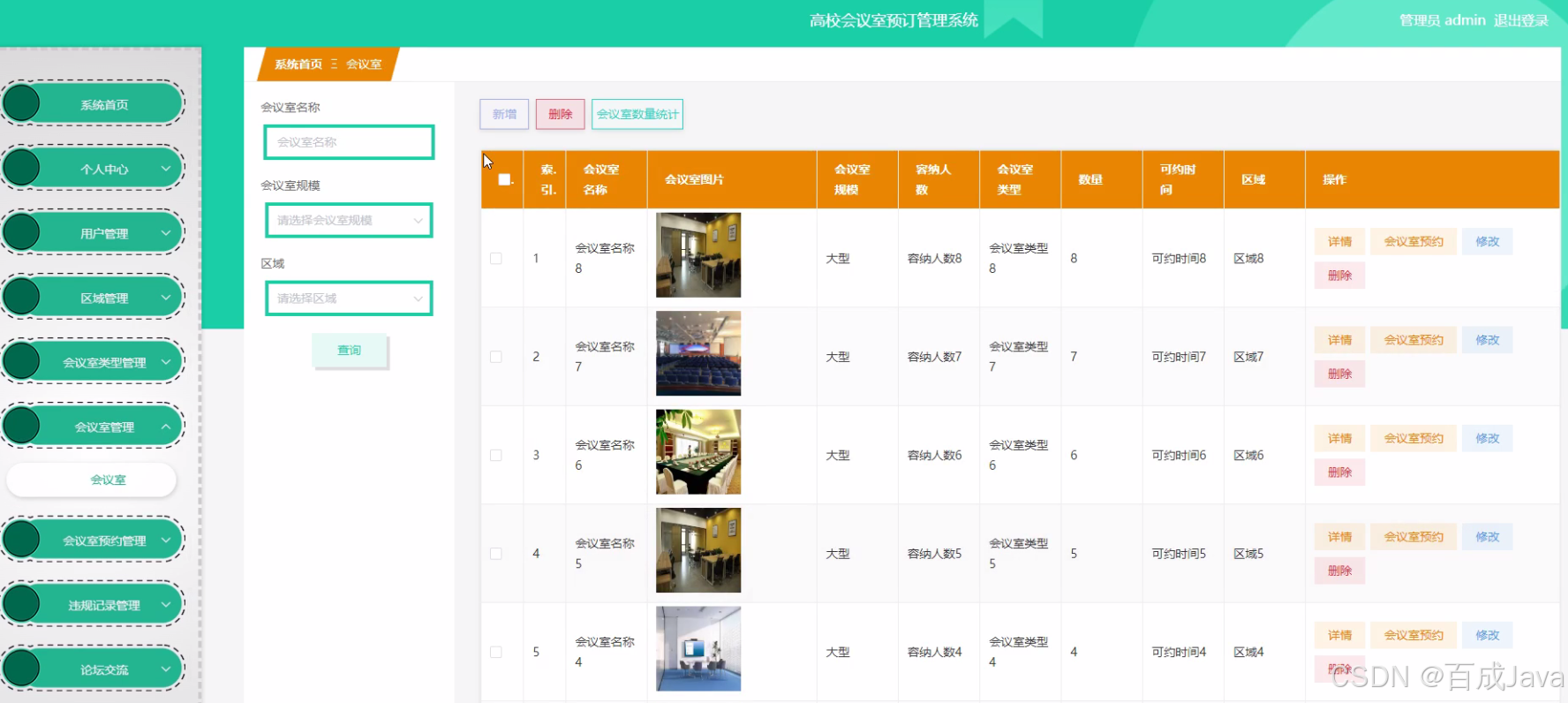
Task: Expand the 区域管理 sidebar menu
Action: pos(94,298)
